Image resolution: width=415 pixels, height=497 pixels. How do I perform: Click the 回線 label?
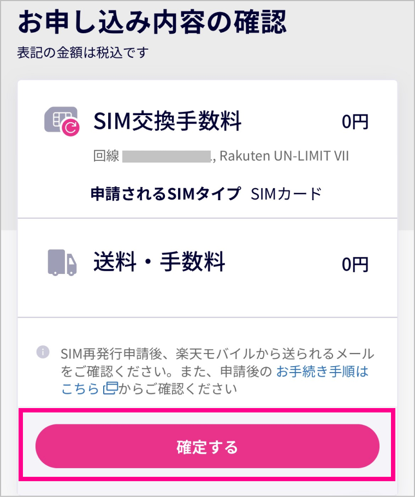tap(106, 156)
